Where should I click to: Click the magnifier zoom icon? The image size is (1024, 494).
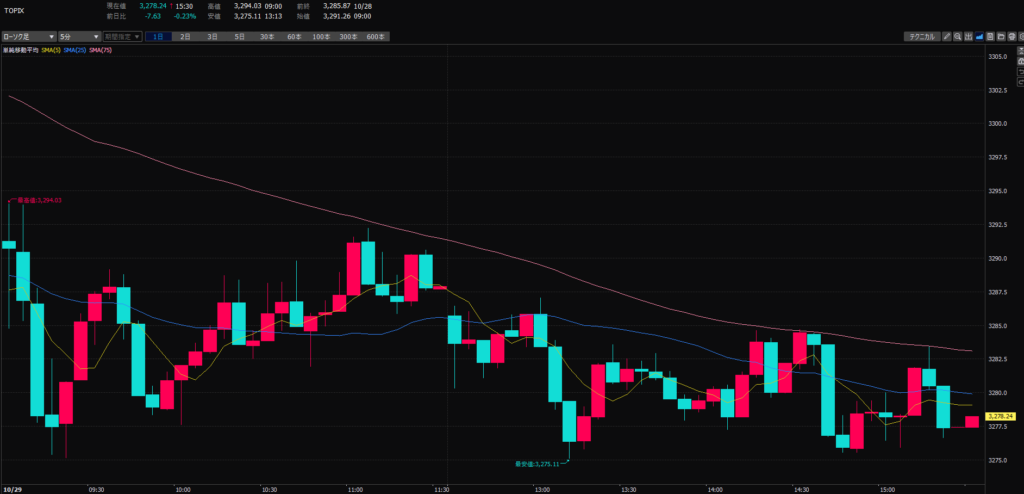[x=958, y=36]
